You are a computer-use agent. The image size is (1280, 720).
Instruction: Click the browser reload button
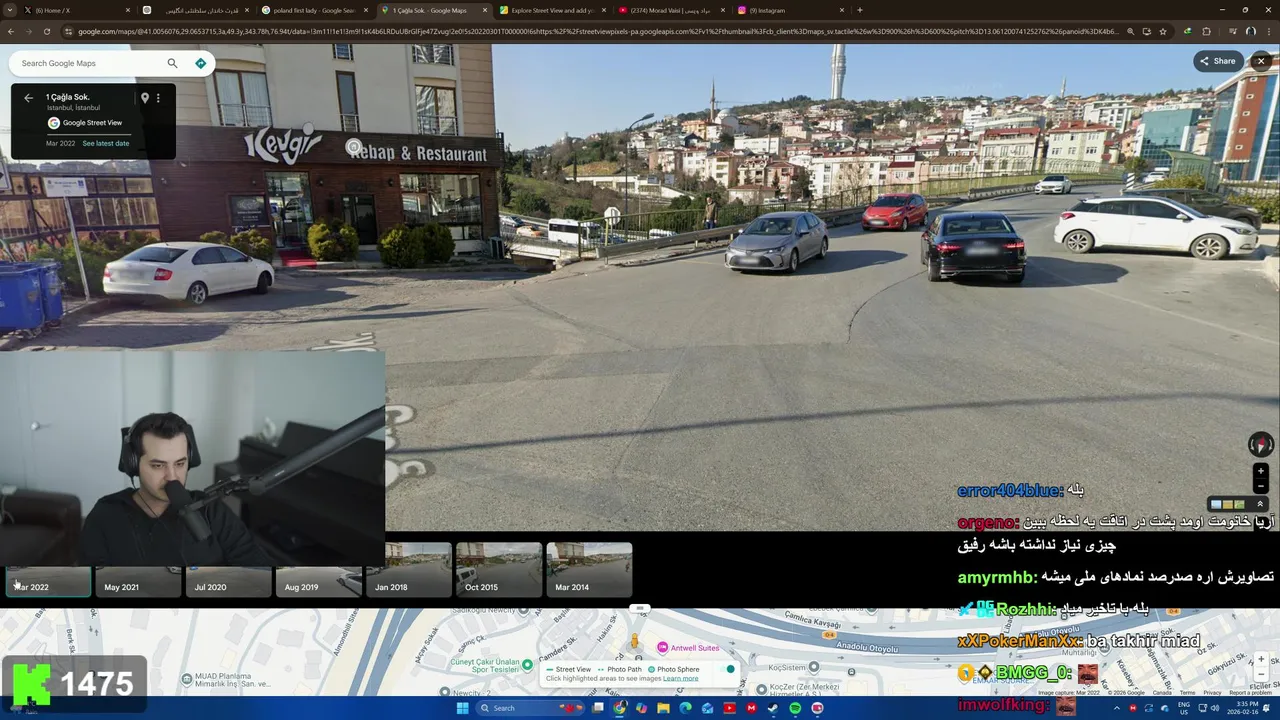pos(46,31)
